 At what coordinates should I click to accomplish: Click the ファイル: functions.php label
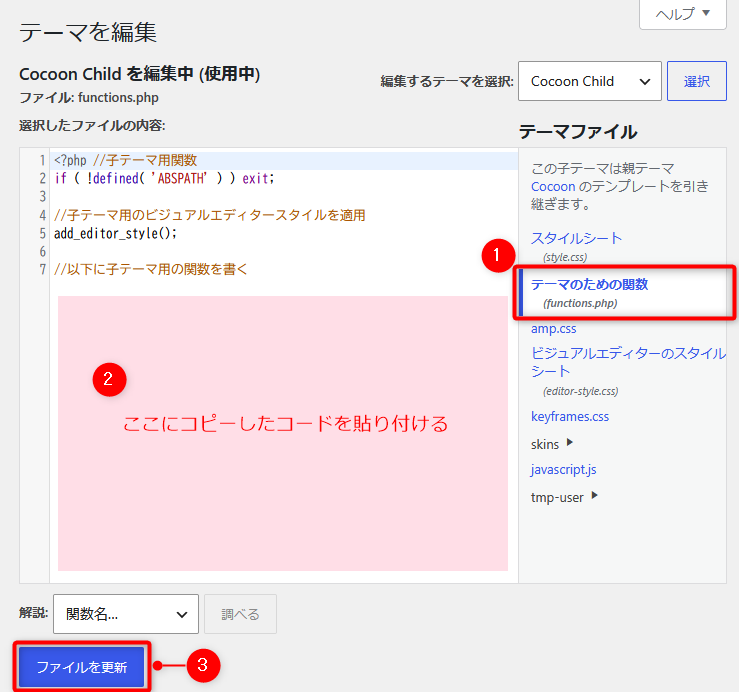click(89, 98)
